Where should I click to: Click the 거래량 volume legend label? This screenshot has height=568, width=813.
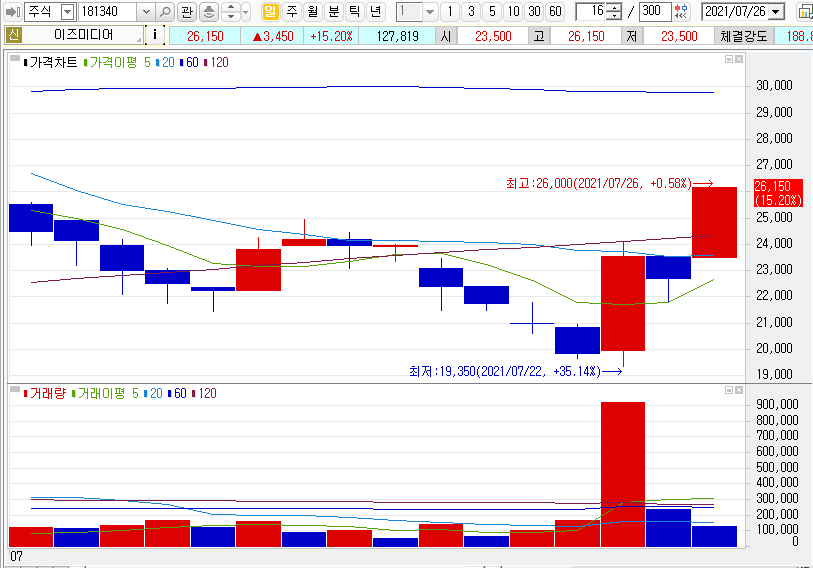45,393
